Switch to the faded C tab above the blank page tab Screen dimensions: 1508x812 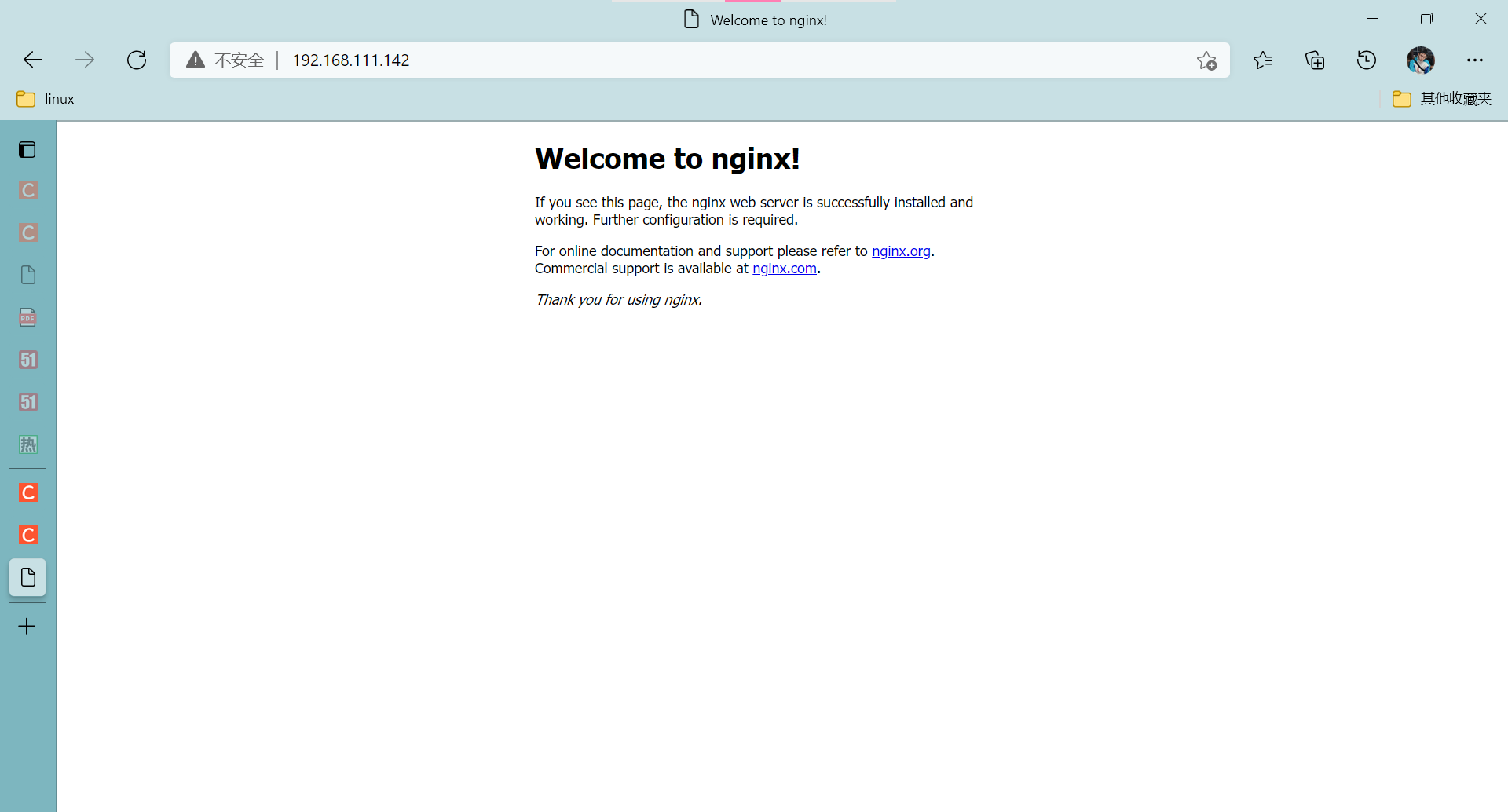[x=27, y=232]
